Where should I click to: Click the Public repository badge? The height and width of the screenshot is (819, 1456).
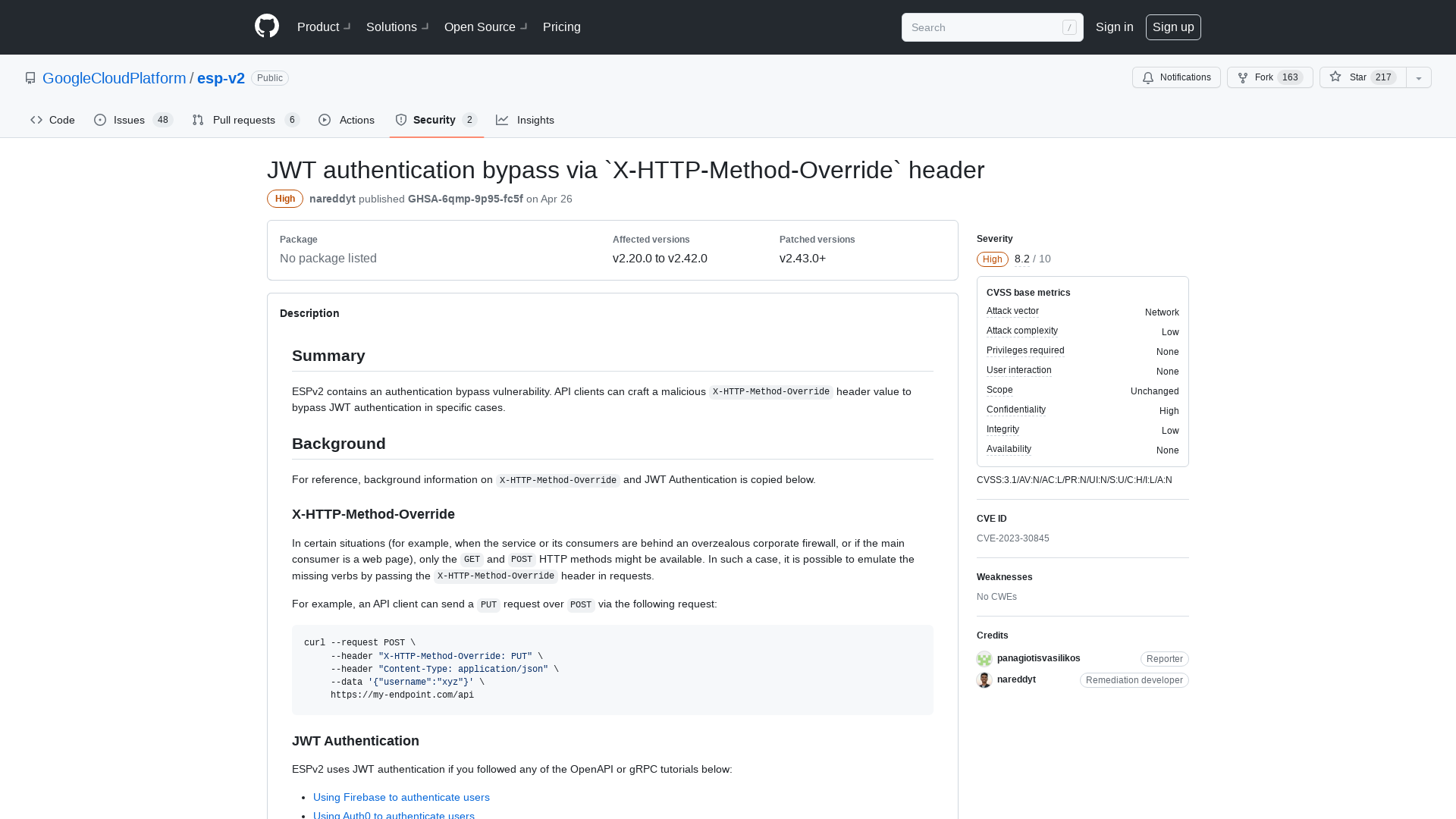point(270,78)
